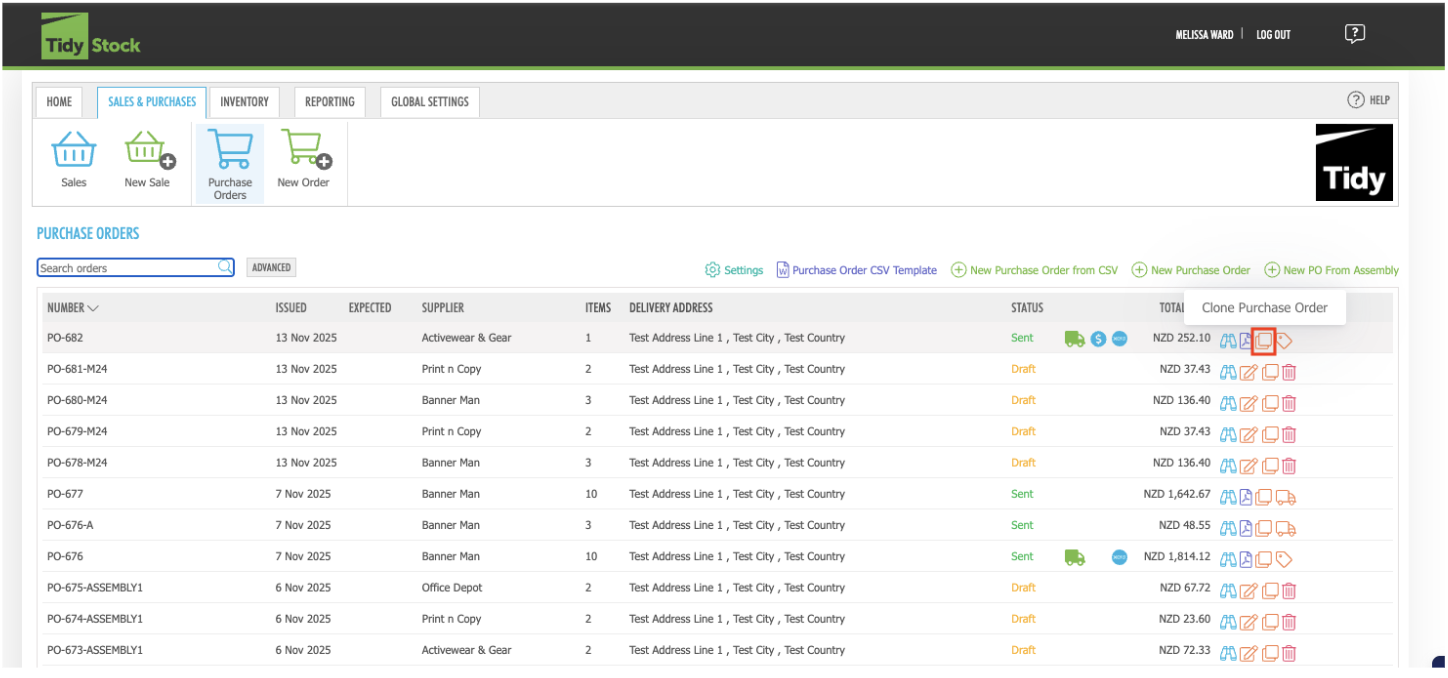Click the Tidy company logo thumbnail
This screenshot has width=1448, height=678.
1354,162
